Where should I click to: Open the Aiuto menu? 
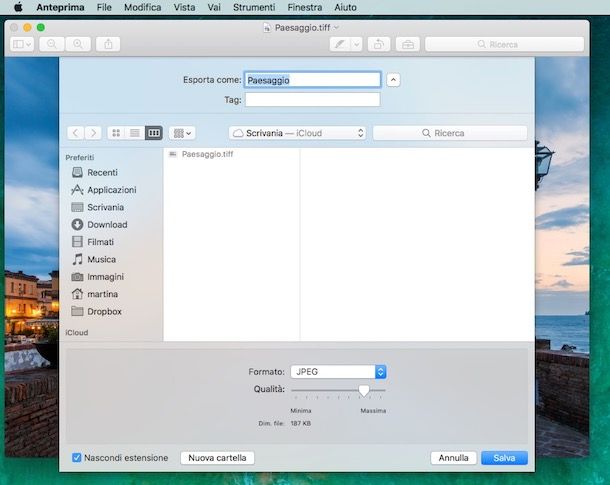pos(345,7)
